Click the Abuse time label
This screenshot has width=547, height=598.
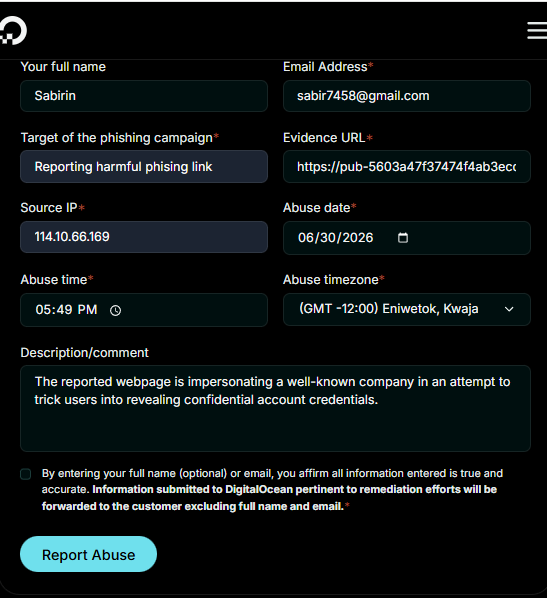[54, 280]
